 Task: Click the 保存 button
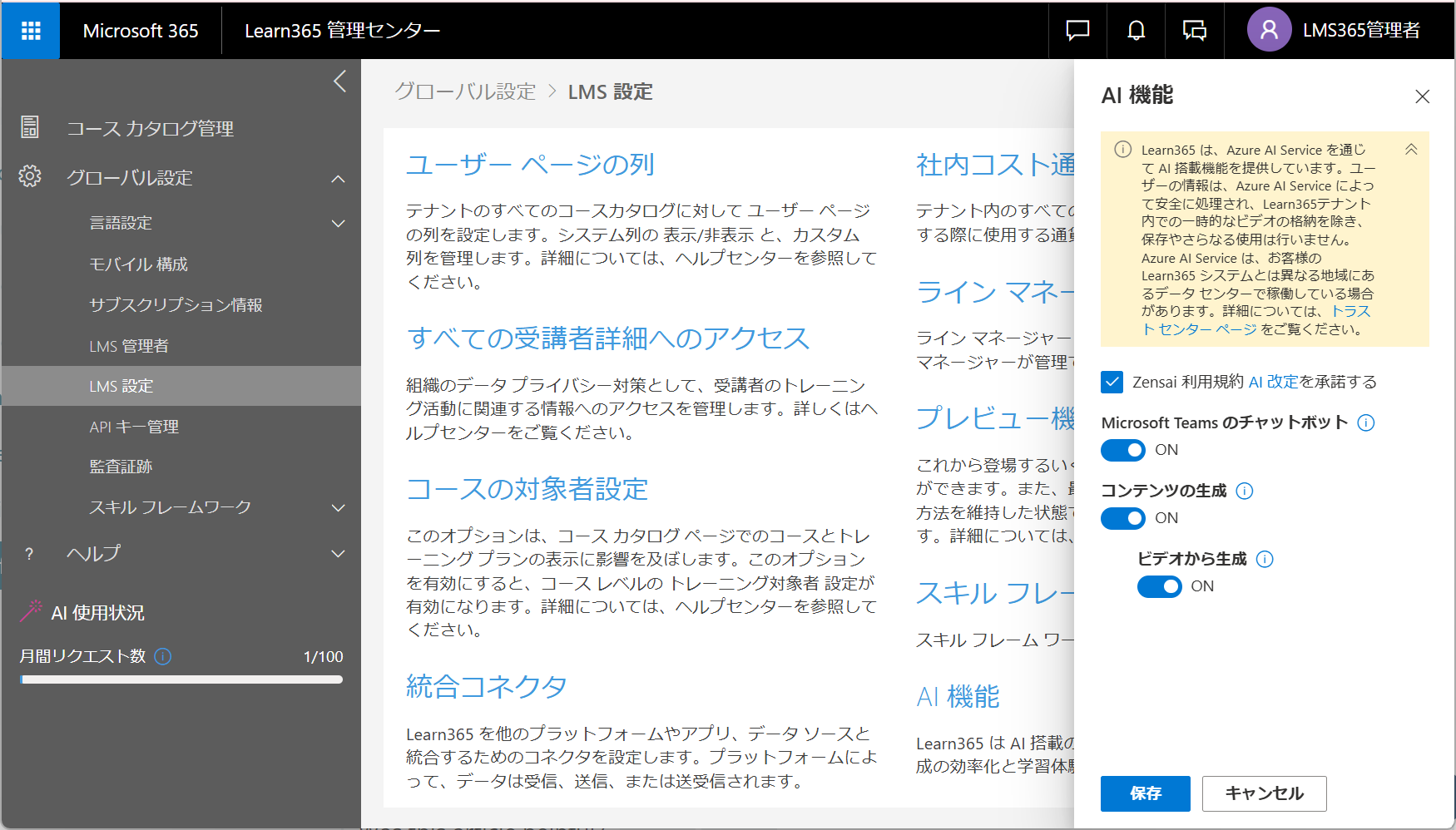point(1146,793)
